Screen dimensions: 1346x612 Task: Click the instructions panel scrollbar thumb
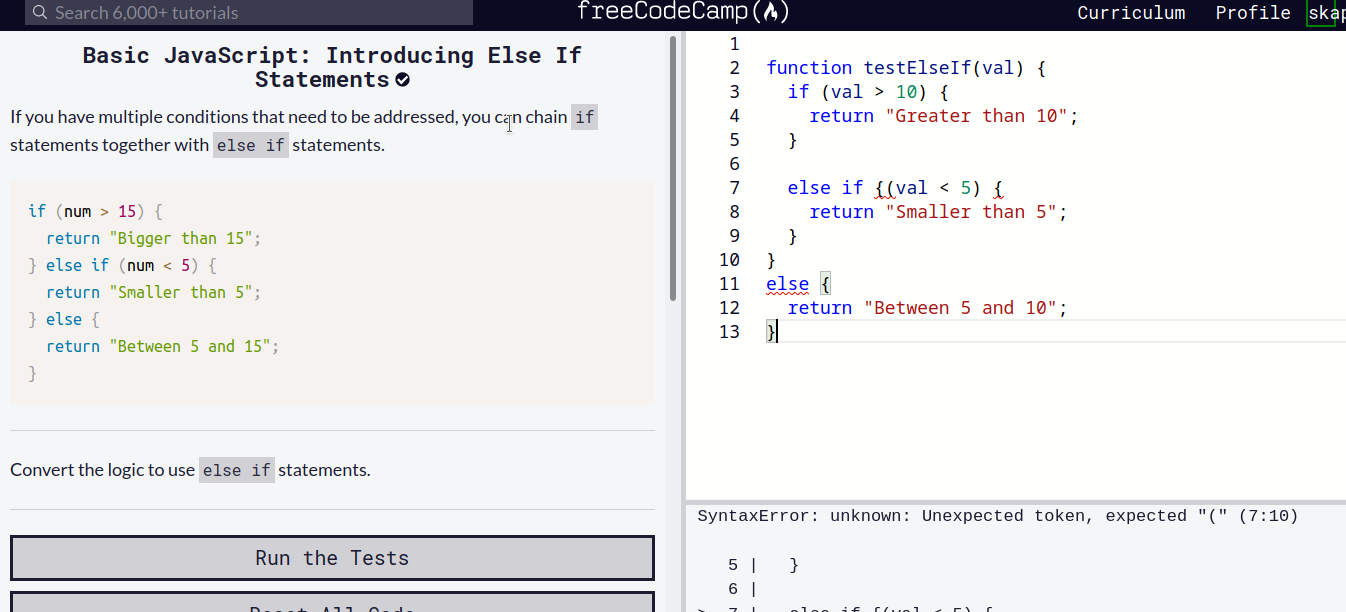tap(673, 170)
